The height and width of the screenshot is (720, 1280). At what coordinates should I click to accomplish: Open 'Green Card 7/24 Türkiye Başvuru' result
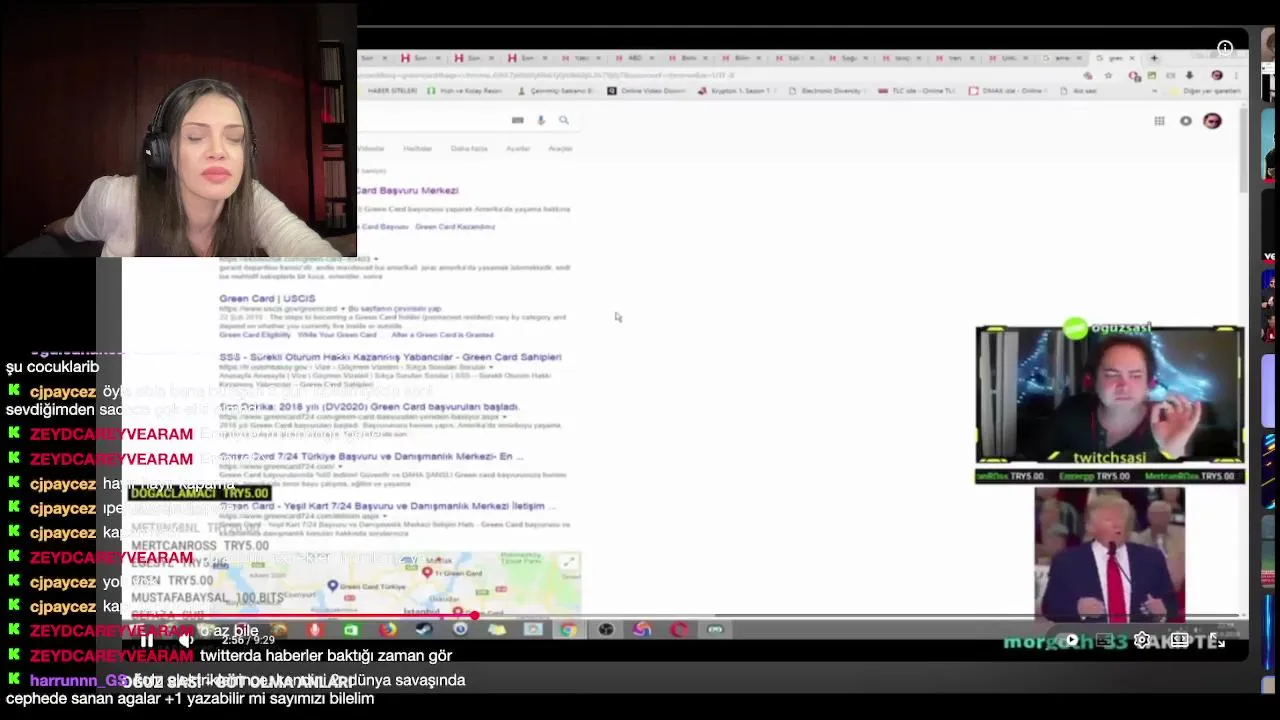tap(372, 456)
